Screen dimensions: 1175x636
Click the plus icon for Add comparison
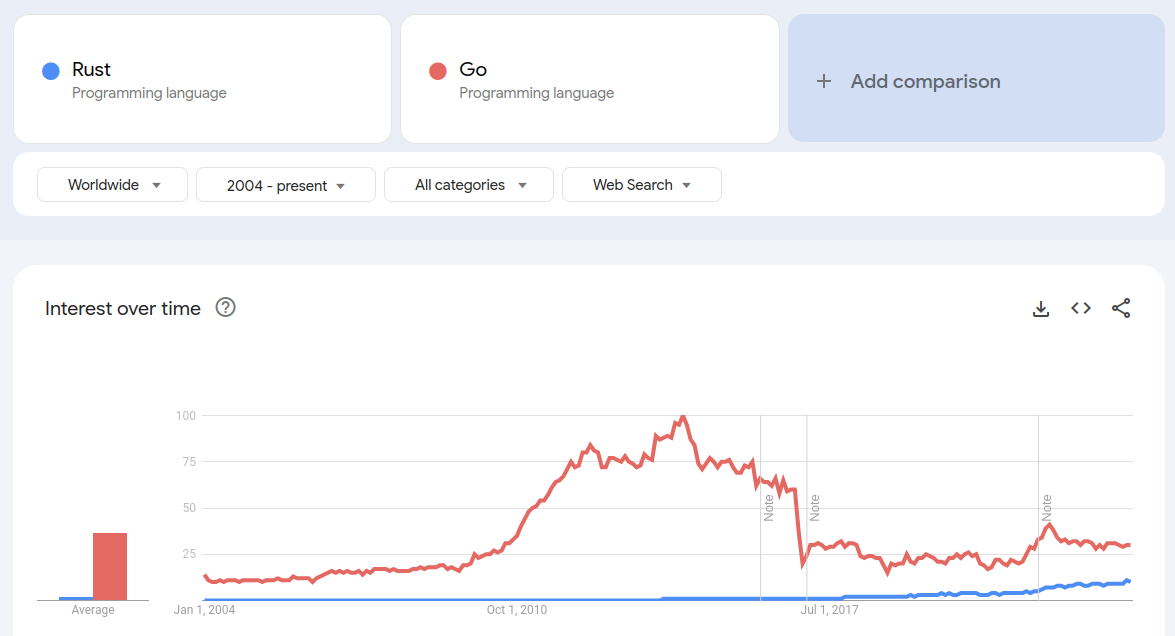pyautogui.click(x=824, y=82)
